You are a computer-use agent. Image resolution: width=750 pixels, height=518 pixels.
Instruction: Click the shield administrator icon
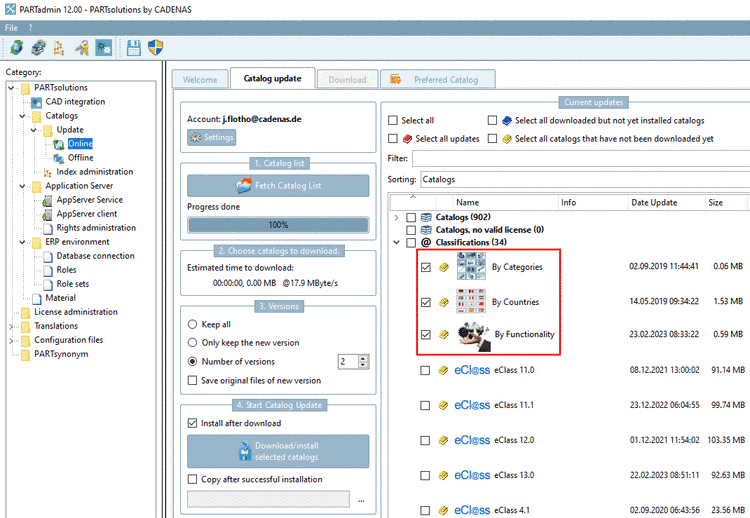(155, 48)
